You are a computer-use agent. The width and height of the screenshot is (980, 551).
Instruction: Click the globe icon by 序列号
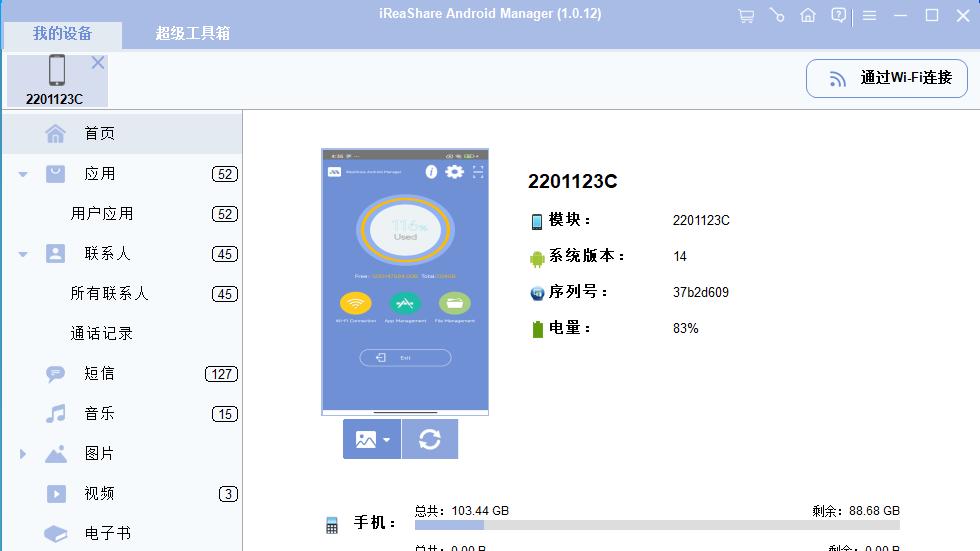(537, 293)
